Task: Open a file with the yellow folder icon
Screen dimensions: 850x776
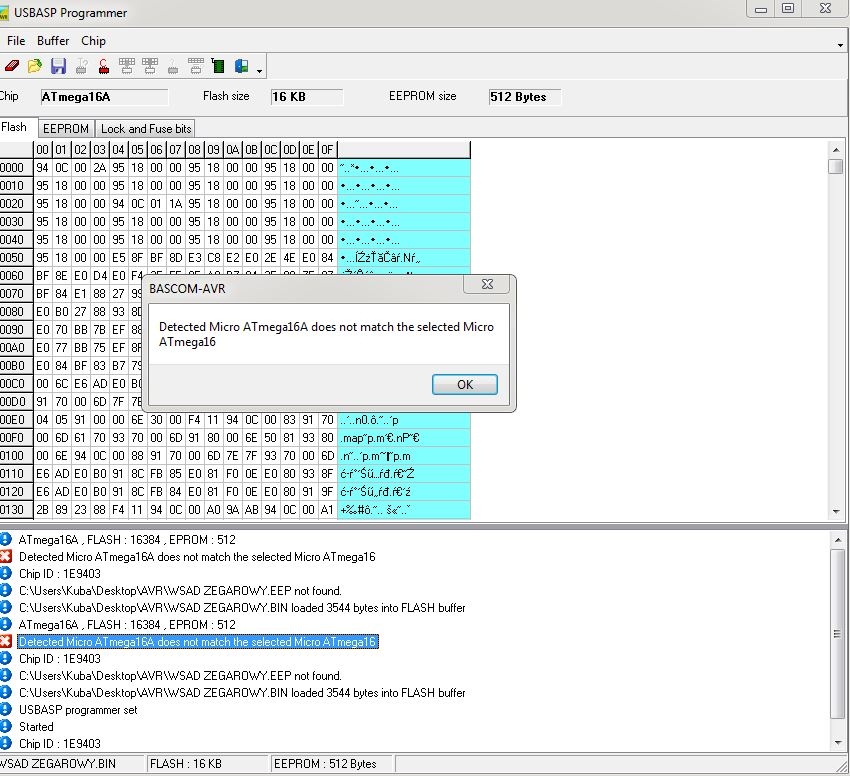Action: tap(35, 66)
